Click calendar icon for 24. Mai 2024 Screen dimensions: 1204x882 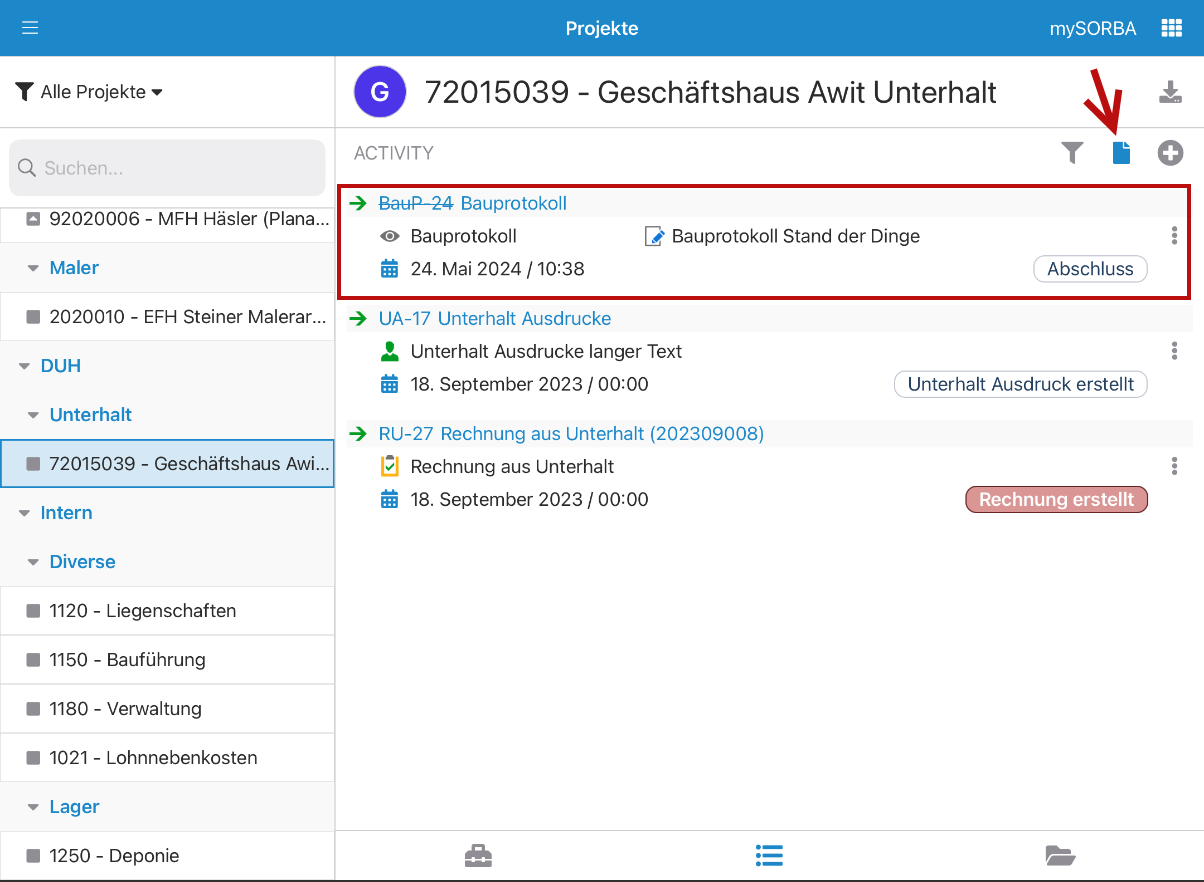(390, 269)
